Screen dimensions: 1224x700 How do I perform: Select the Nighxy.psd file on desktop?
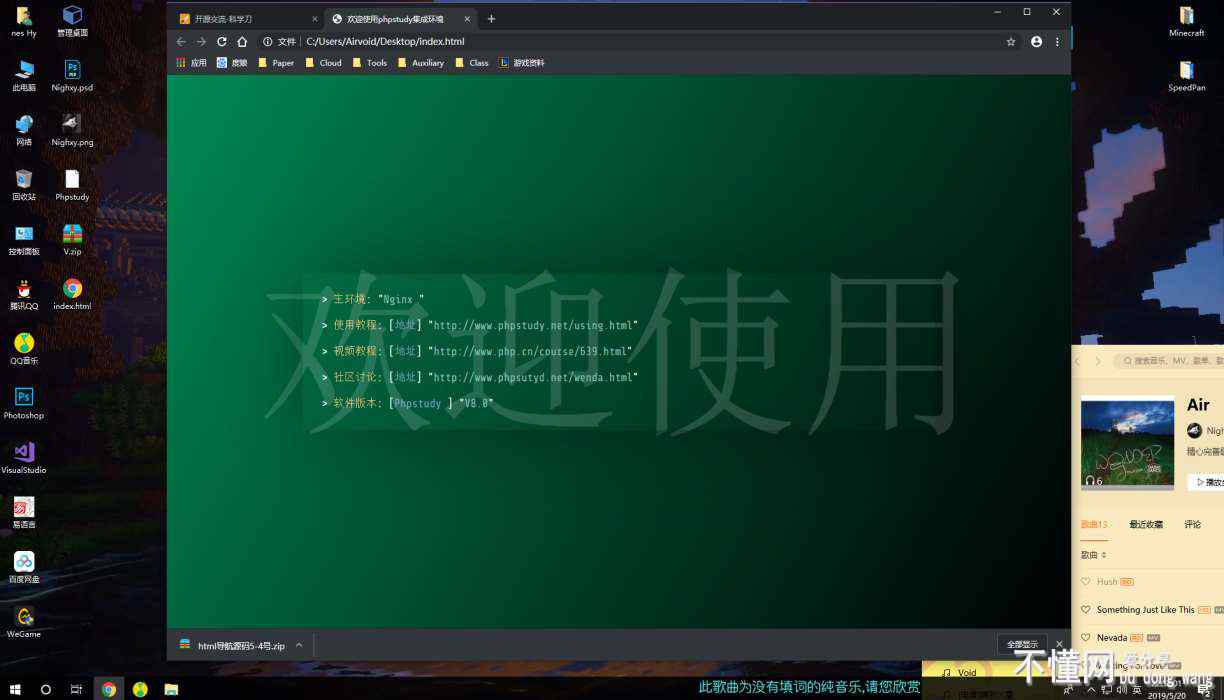coord(72,76)
